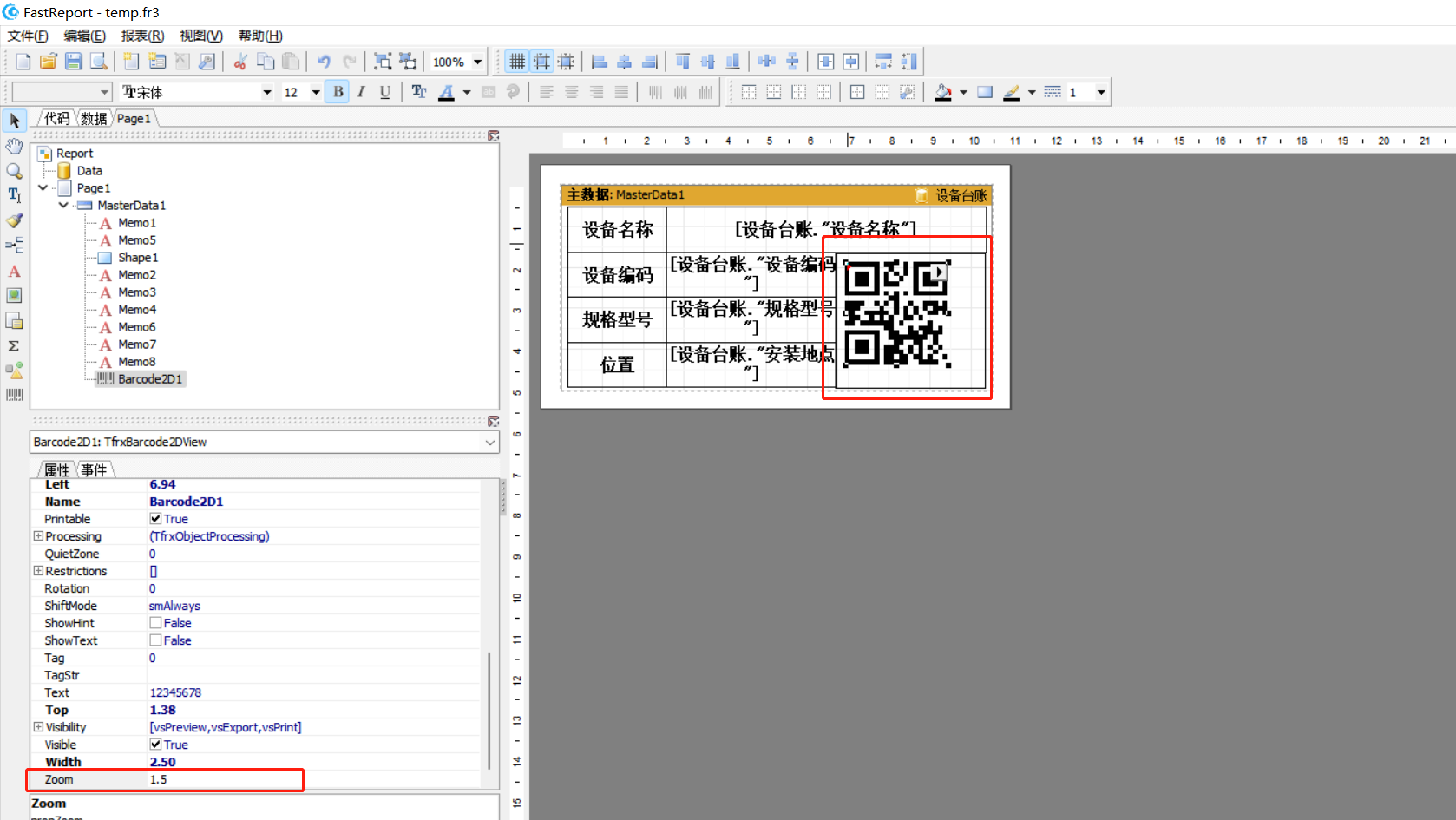Viewport: 1456px width, 820px height.
Task: Align text to the left
Action: 547,92
